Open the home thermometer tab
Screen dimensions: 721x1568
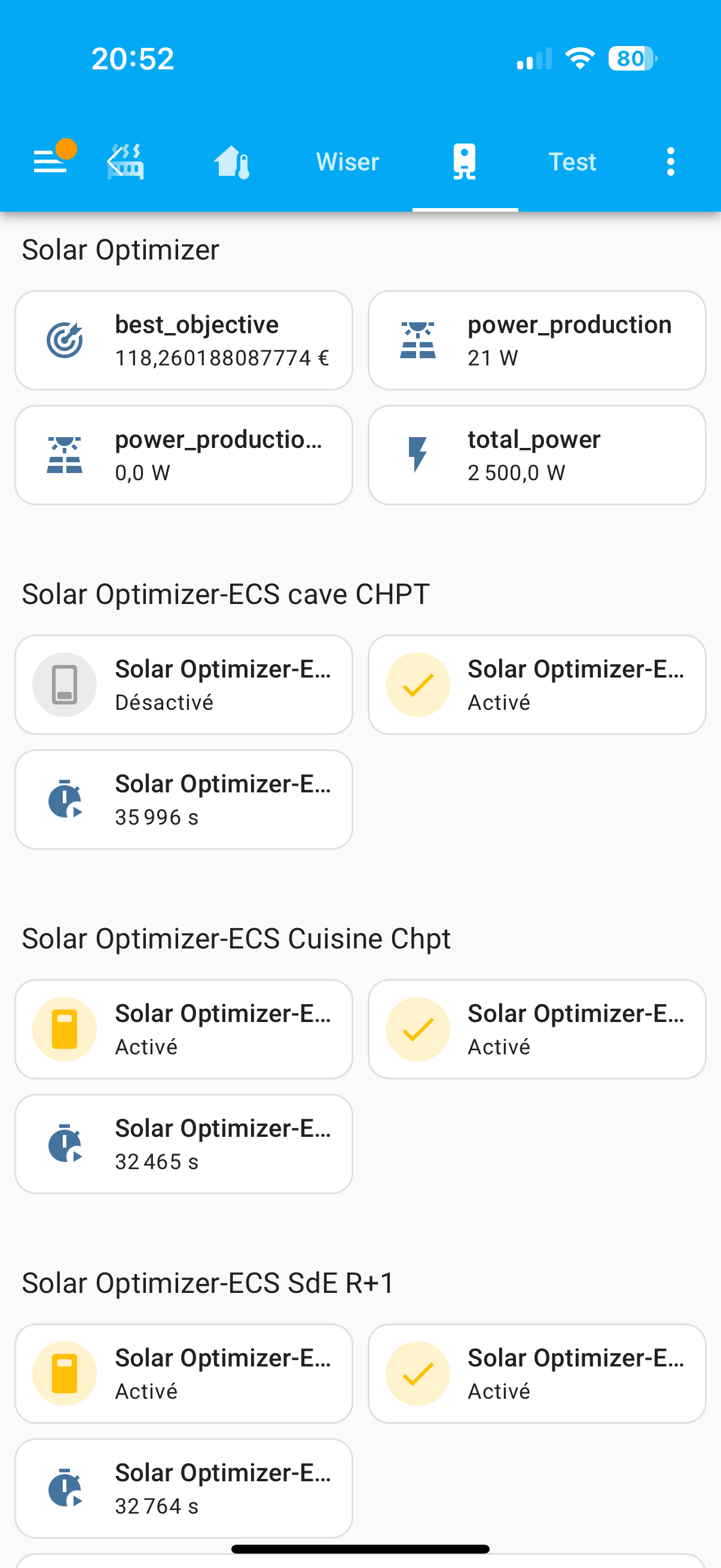tap(232, 162)
